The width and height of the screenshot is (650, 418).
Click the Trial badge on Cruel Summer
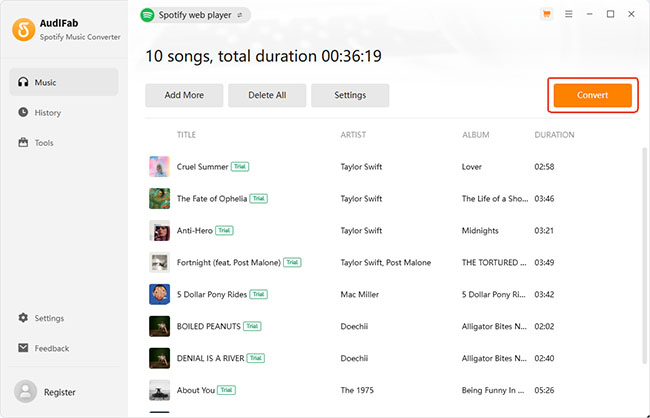240,166
